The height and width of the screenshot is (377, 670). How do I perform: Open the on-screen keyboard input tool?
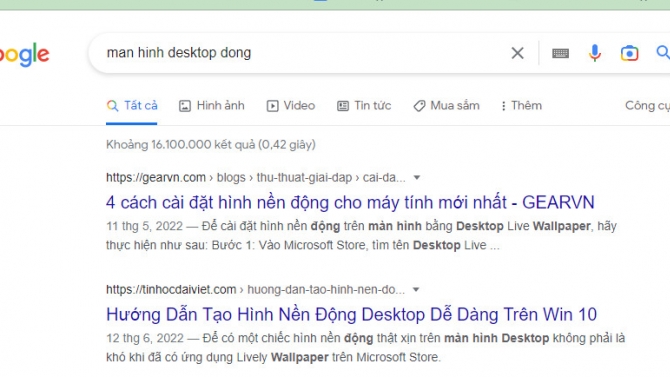pos(560,53)
